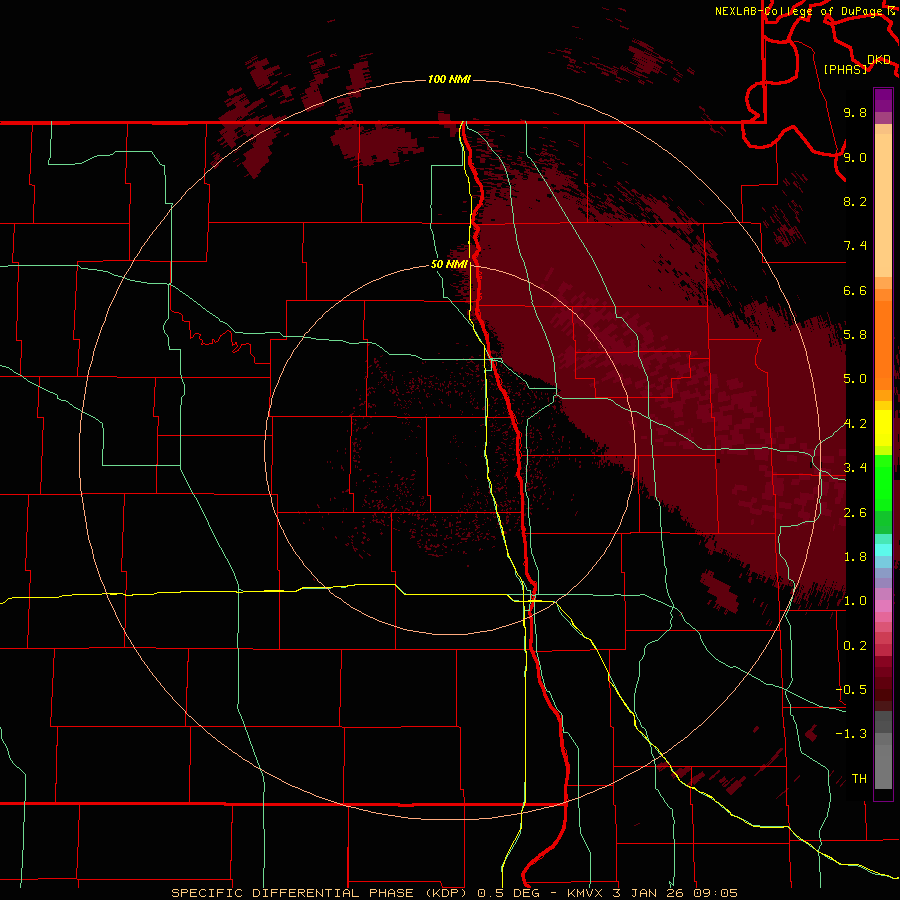Image resolution: width=900 pixels, height=900 pixels.
Task: Click the 100 NMI range ring label
Action: (x=449, y=79)
